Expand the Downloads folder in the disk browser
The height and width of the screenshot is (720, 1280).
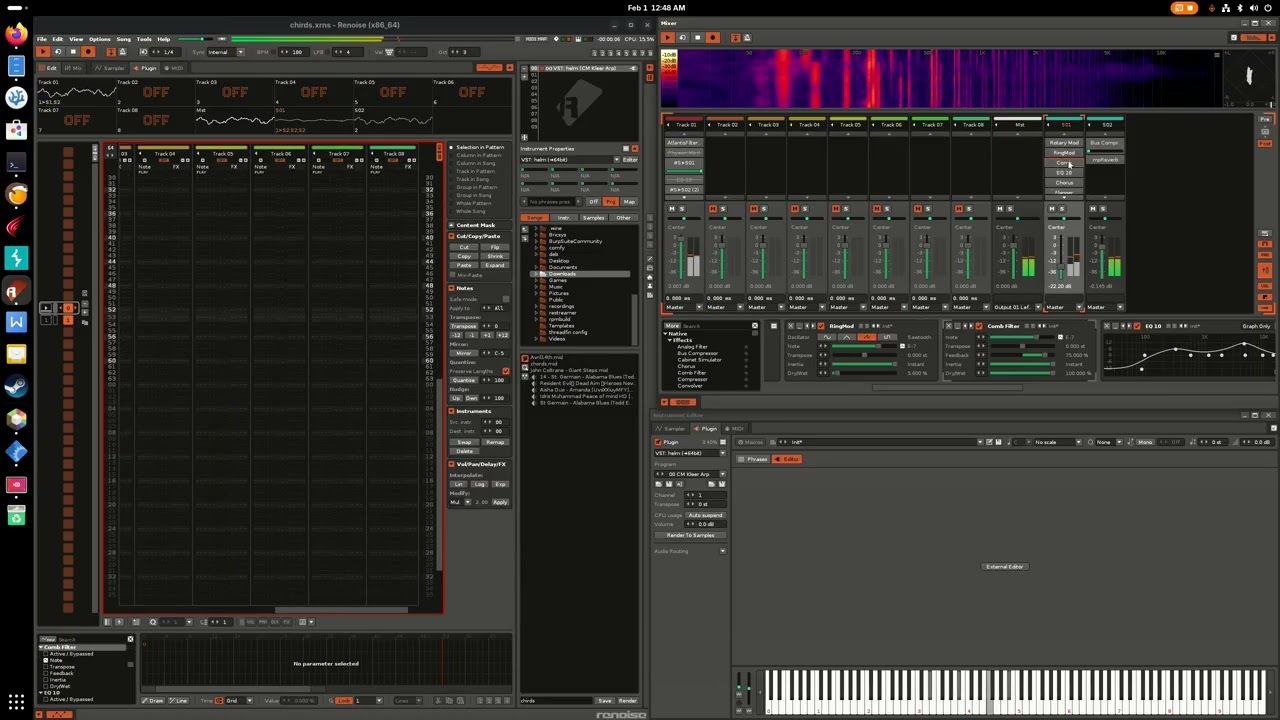point(535,274)
